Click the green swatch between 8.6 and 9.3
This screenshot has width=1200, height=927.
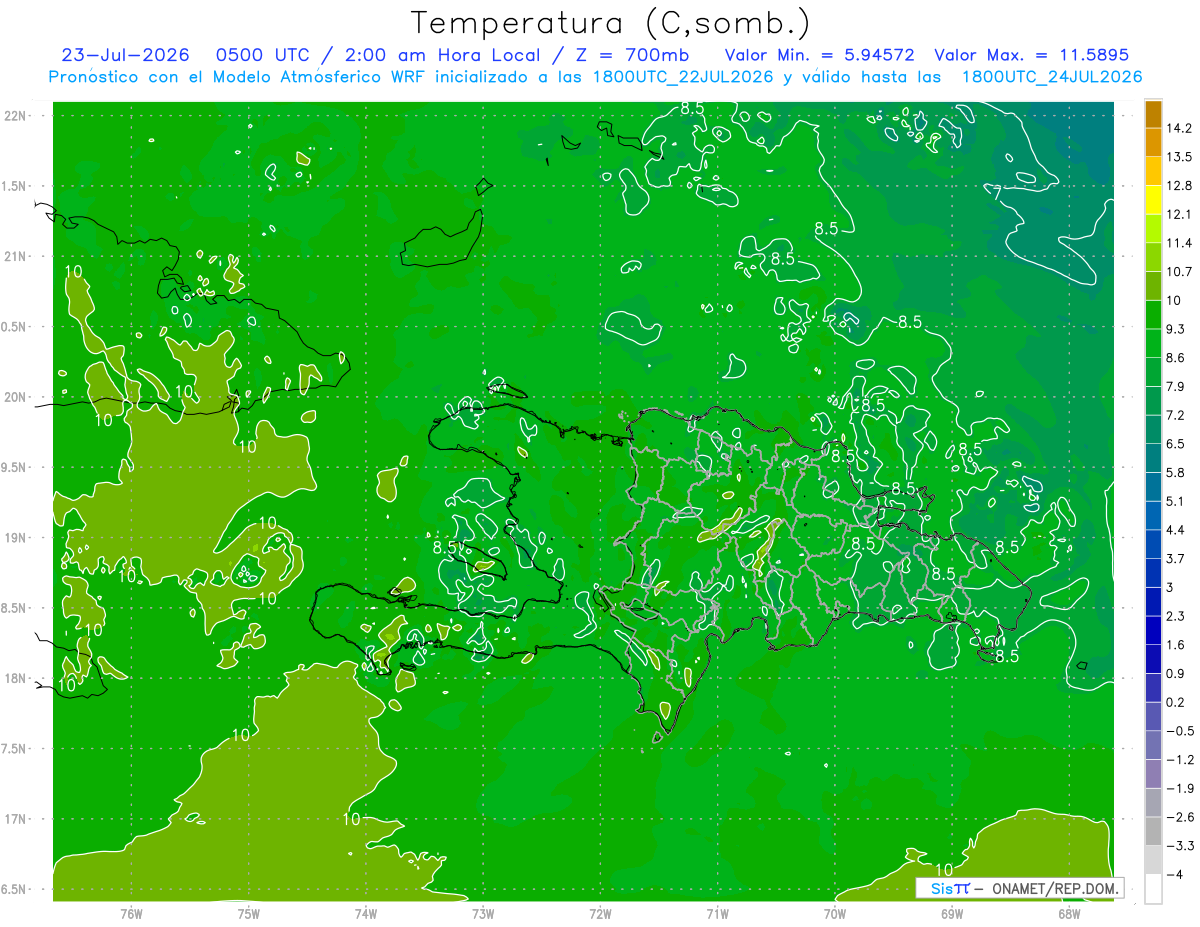tap(1153, 344)
